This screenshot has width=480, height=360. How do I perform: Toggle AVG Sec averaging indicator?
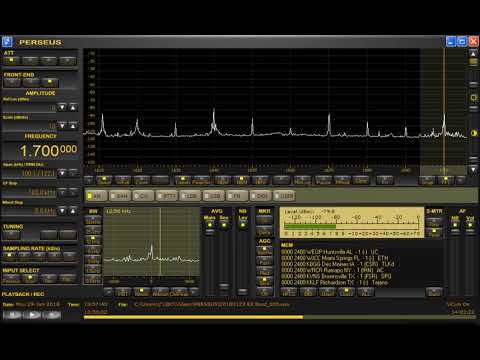pyautogui.click(x=224, y=225)
